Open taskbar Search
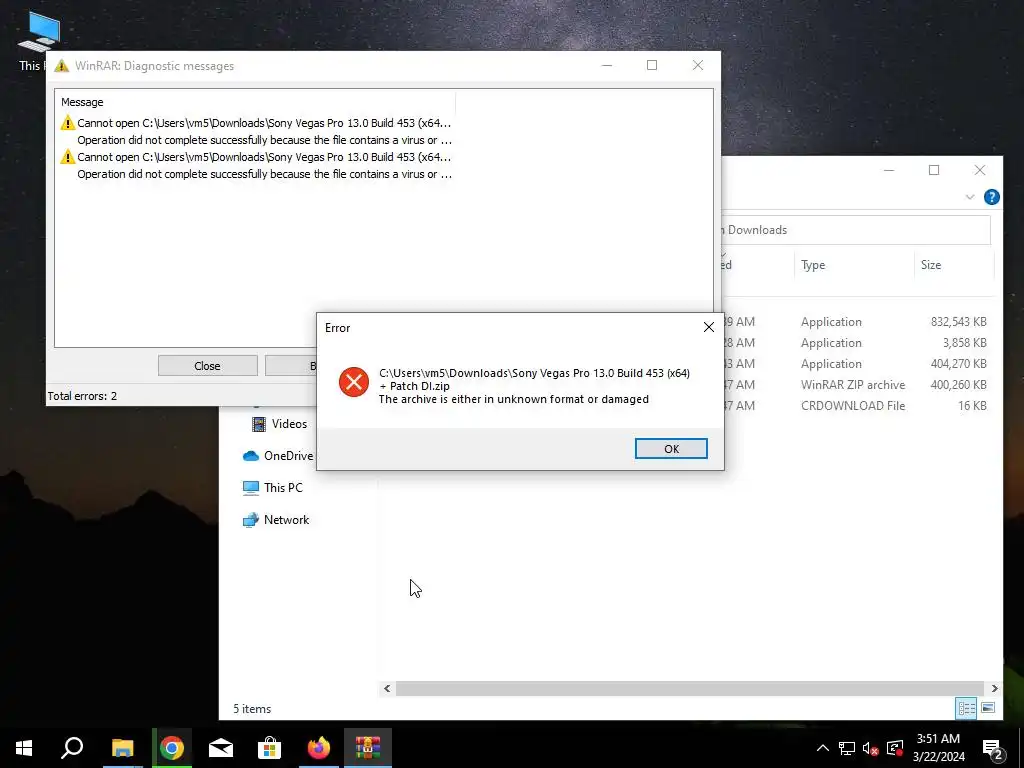The width and height of the screenshot is (1024, 768). pos(72,748)
